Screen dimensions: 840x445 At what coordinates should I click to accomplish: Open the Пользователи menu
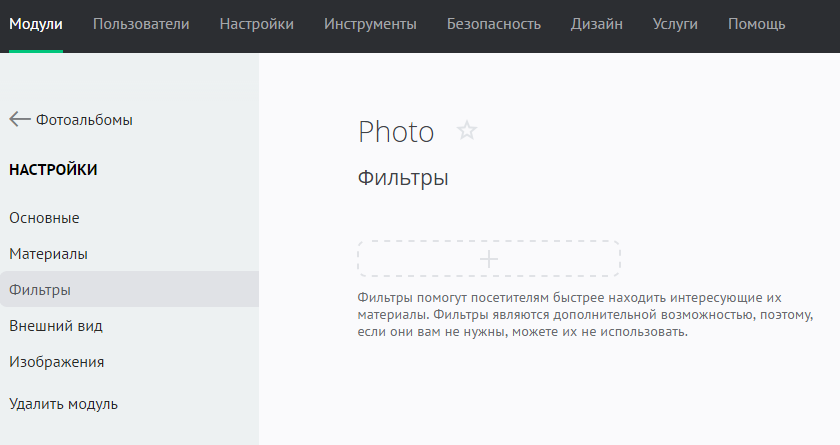pyautogui.click(x=141, y=24)
